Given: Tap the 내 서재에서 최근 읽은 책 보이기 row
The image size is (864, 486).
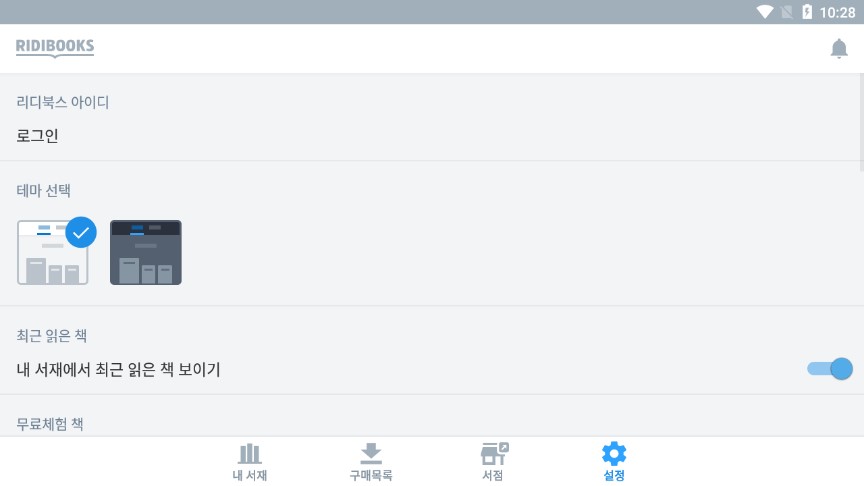Looking at the screenshot, I should click(432, 369).
